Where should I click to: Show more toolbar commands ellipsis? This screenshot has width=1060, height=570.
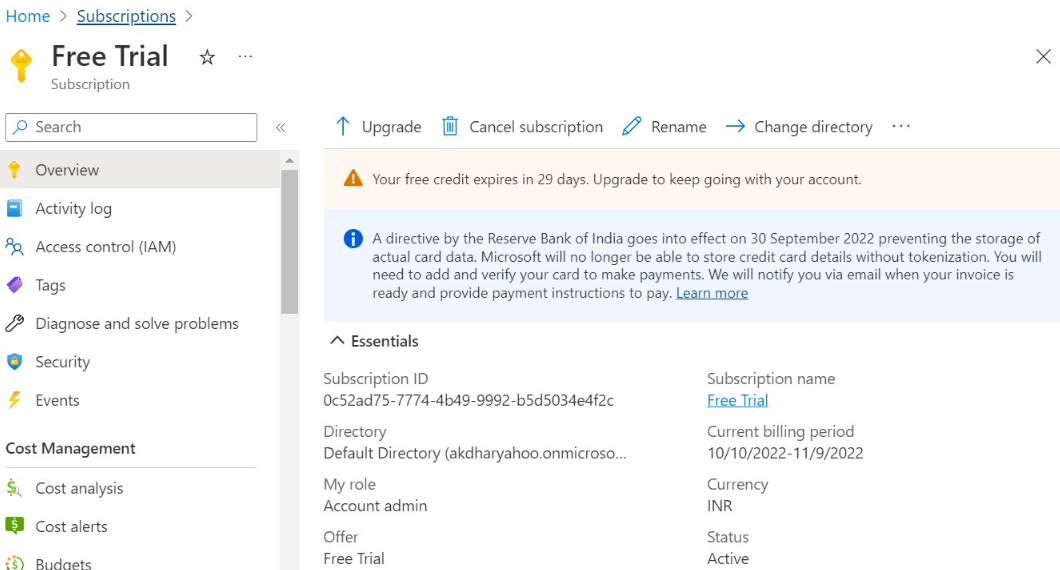(901, 126)
